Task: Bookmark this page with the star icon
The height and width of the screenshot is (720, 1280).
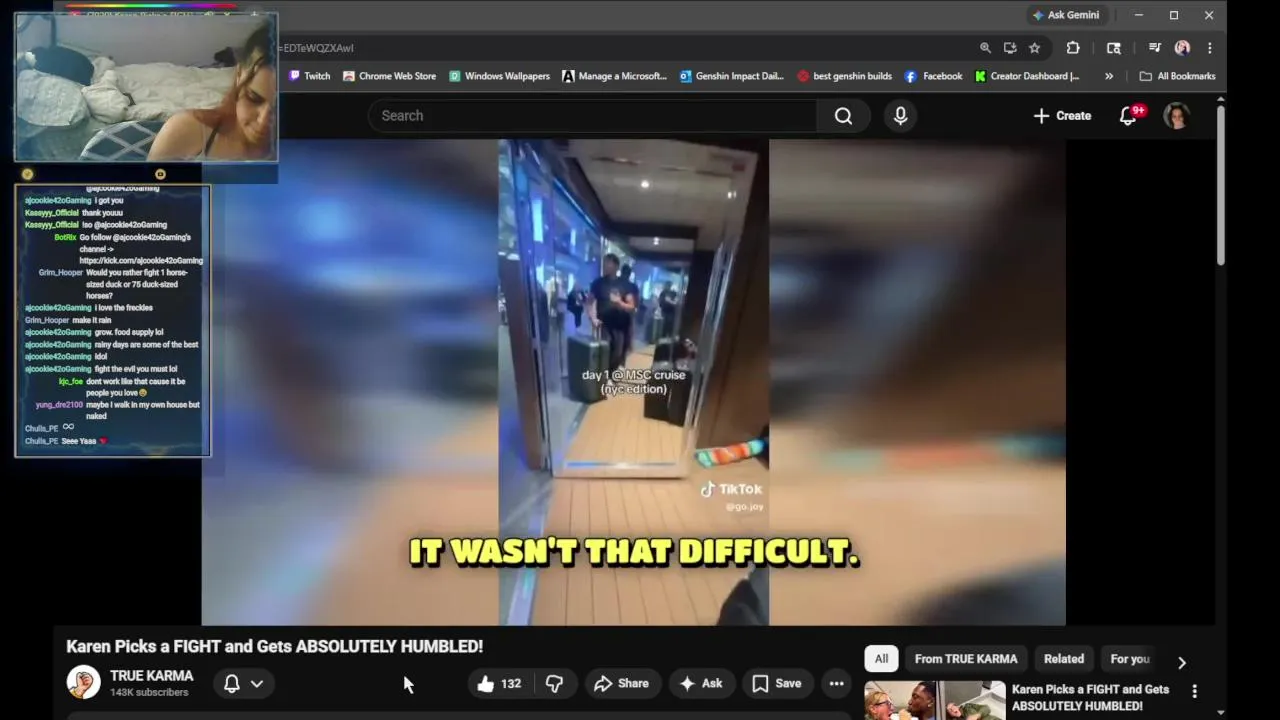Action: coord(1034,48)
